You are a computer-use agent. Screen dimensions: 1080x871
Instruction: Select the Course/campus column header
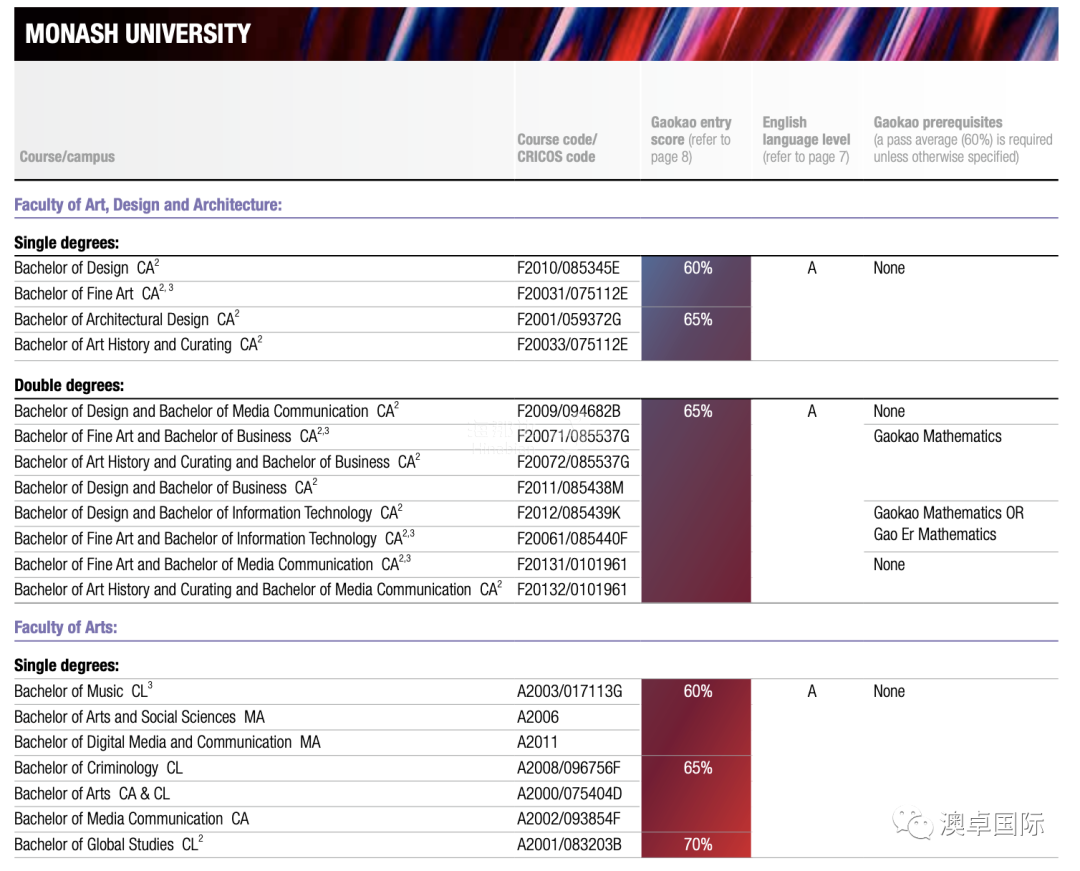67,157
